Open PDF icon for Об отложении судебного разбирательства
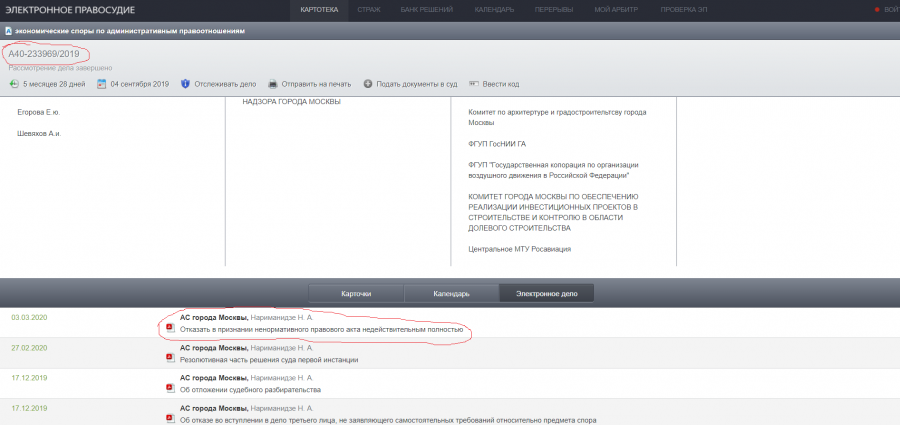 [170, 389]
